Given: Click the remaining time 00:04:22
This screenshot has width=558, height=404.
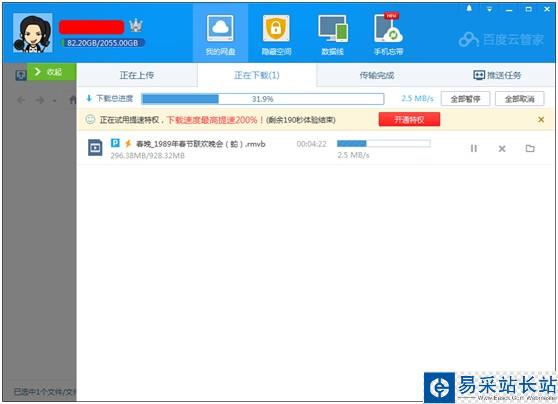Looking at the screenshot, I should [311, 144].
